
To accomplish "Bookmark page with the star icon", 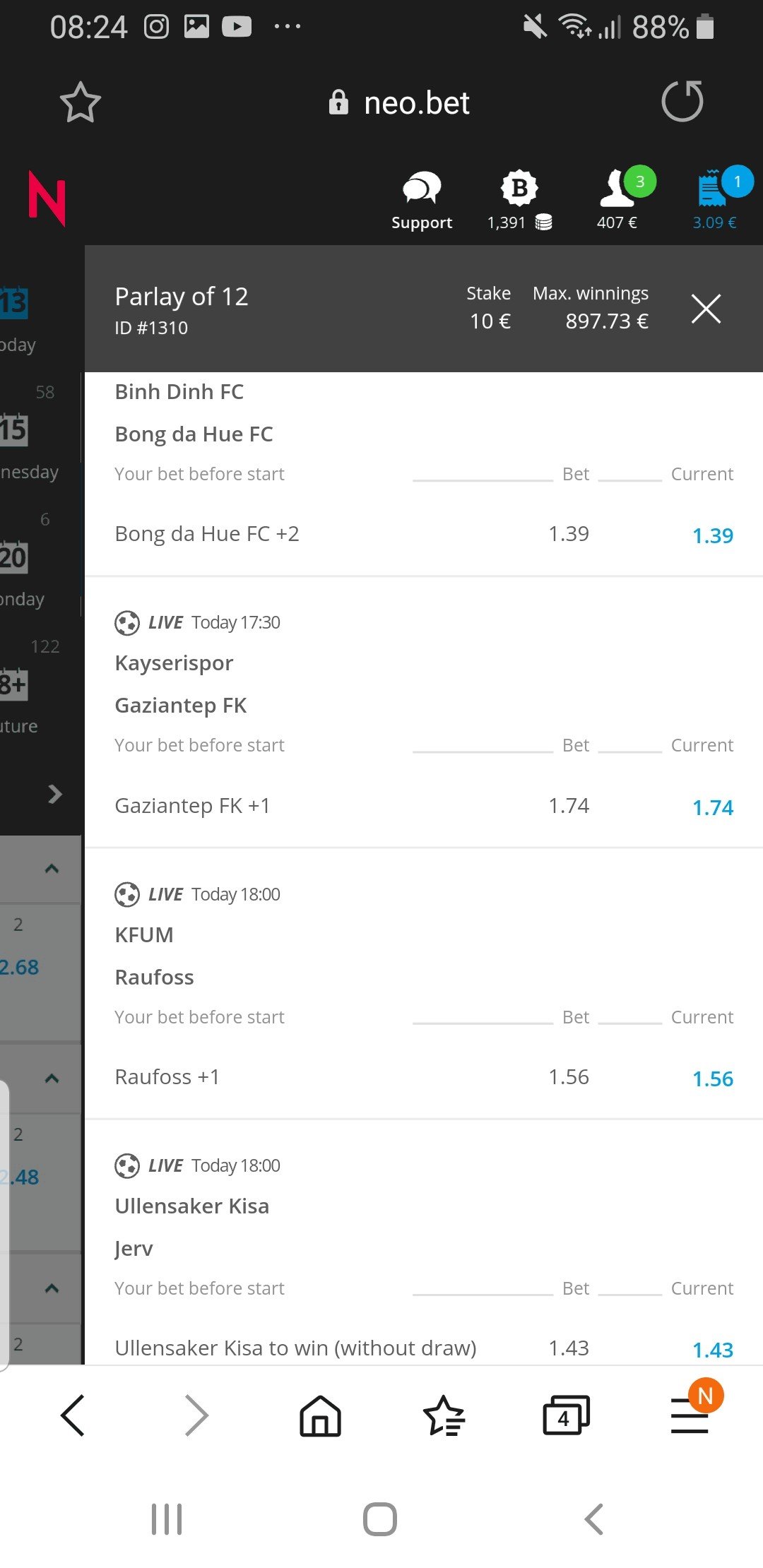I will (x=80, y=102).
